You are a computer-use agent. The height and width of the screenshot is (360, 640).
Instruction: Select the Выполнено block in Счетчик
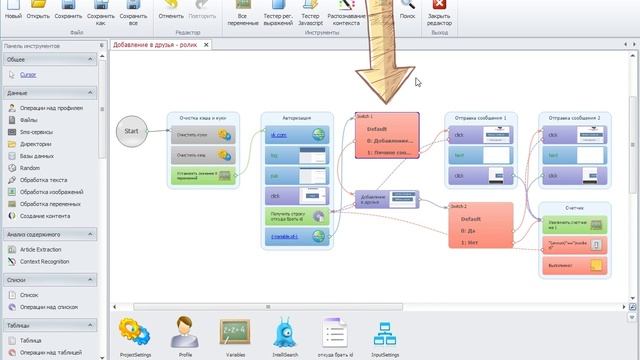pyautogui.click(x=575, y=265)
